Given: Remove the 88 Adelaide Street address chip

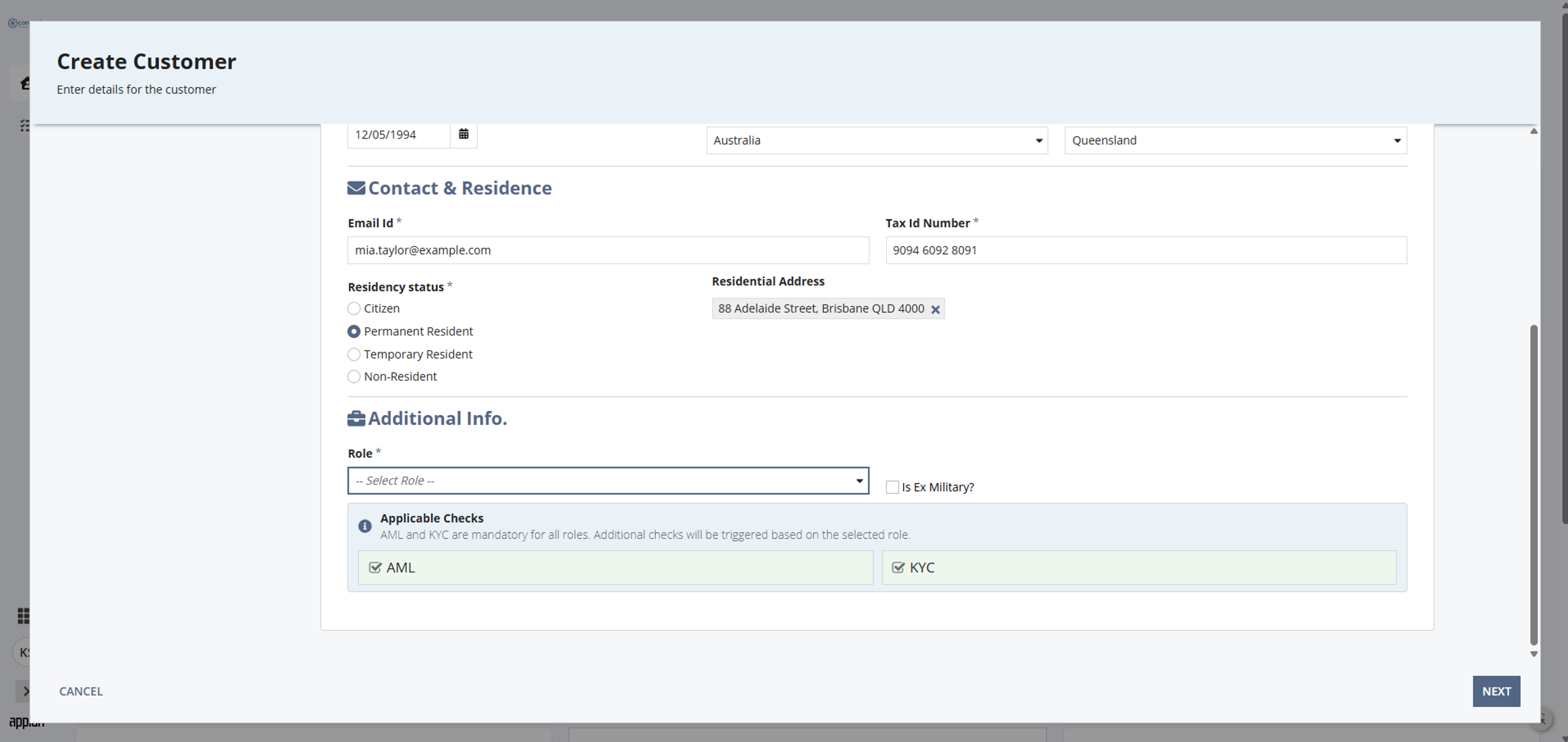Looking at the screenshot, I should click(935, 309).
